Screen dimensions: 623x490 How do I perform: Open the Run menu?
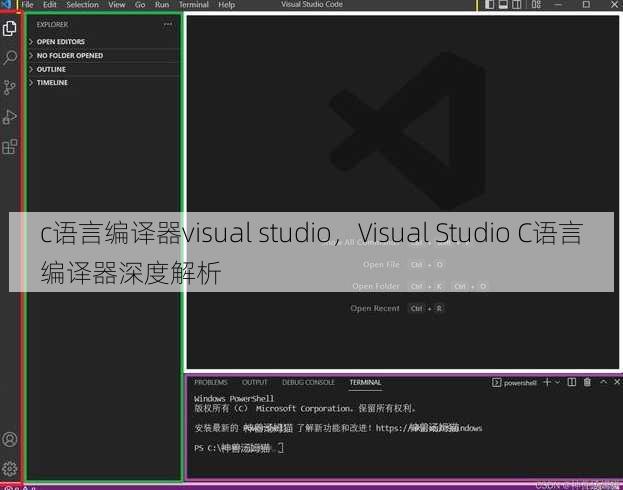pyautogui.click(x=162, y=5)
